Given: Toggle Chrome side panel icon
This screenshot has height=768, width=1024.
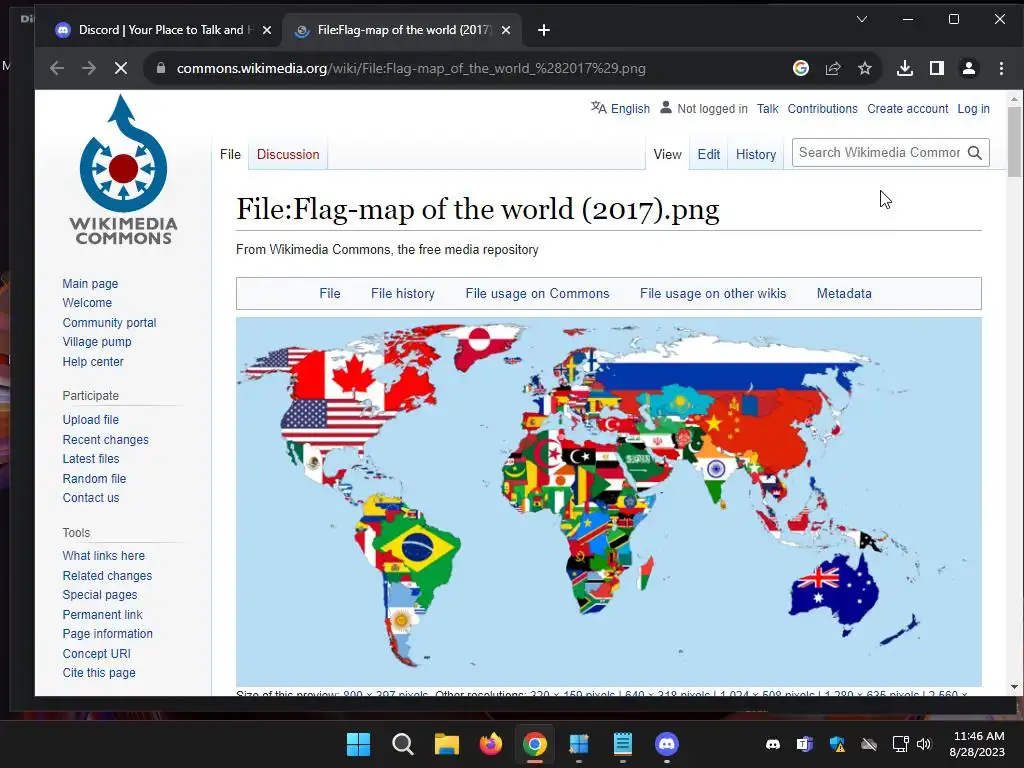Looking at the screenshot, I should [936, 68].
